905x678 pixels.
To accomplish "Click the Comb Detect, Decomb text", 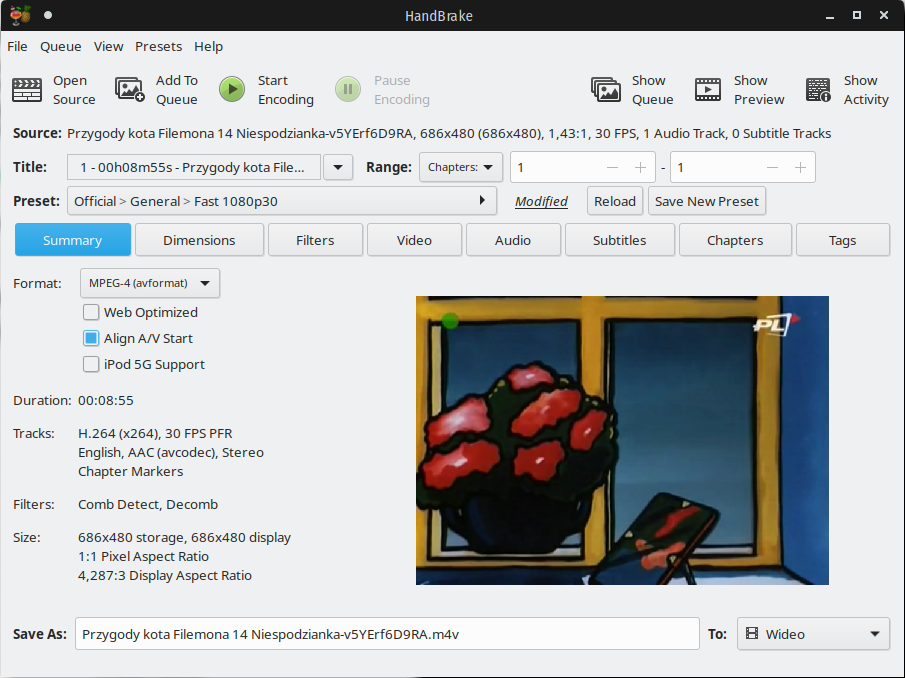I will pos(148,504).
